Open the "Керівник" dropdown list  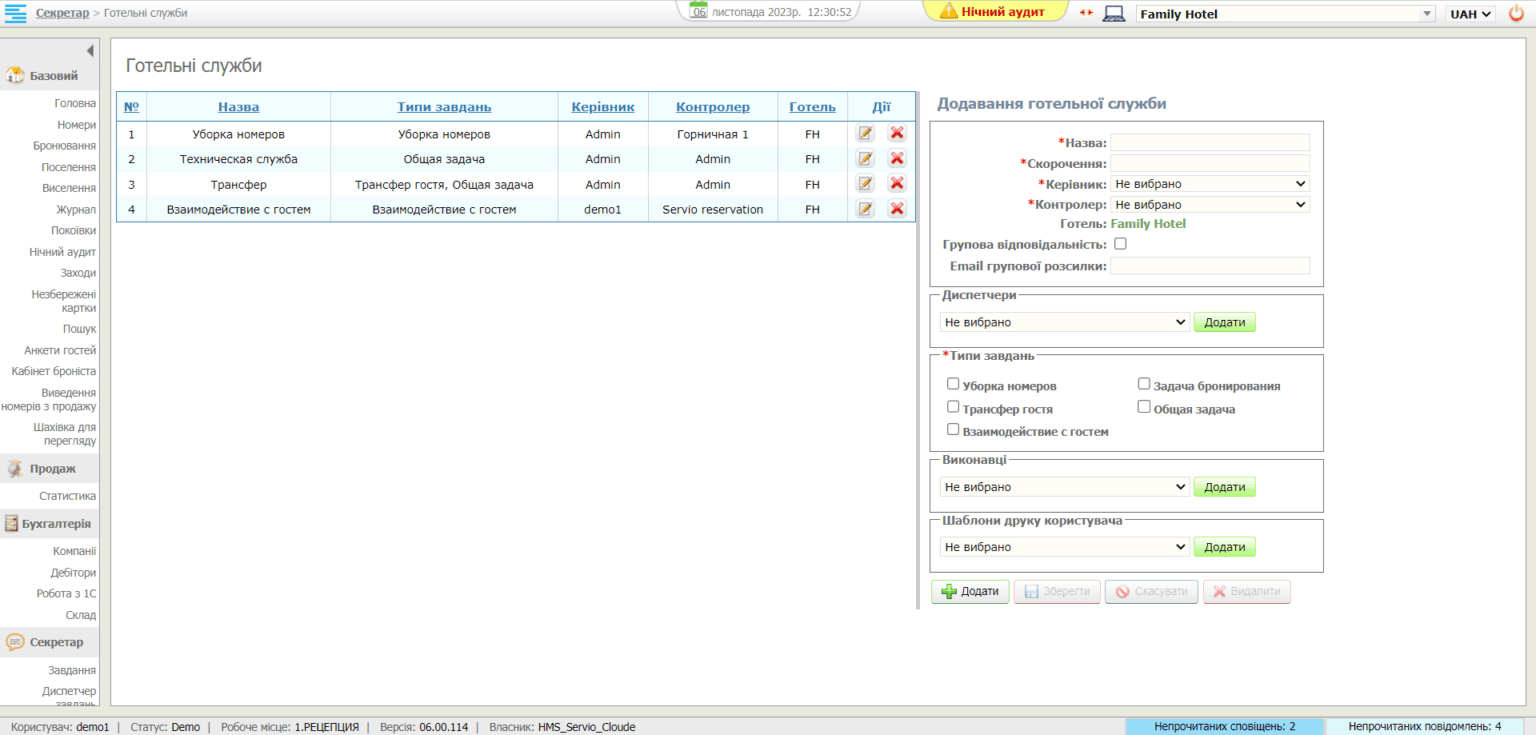(1210, 183)
